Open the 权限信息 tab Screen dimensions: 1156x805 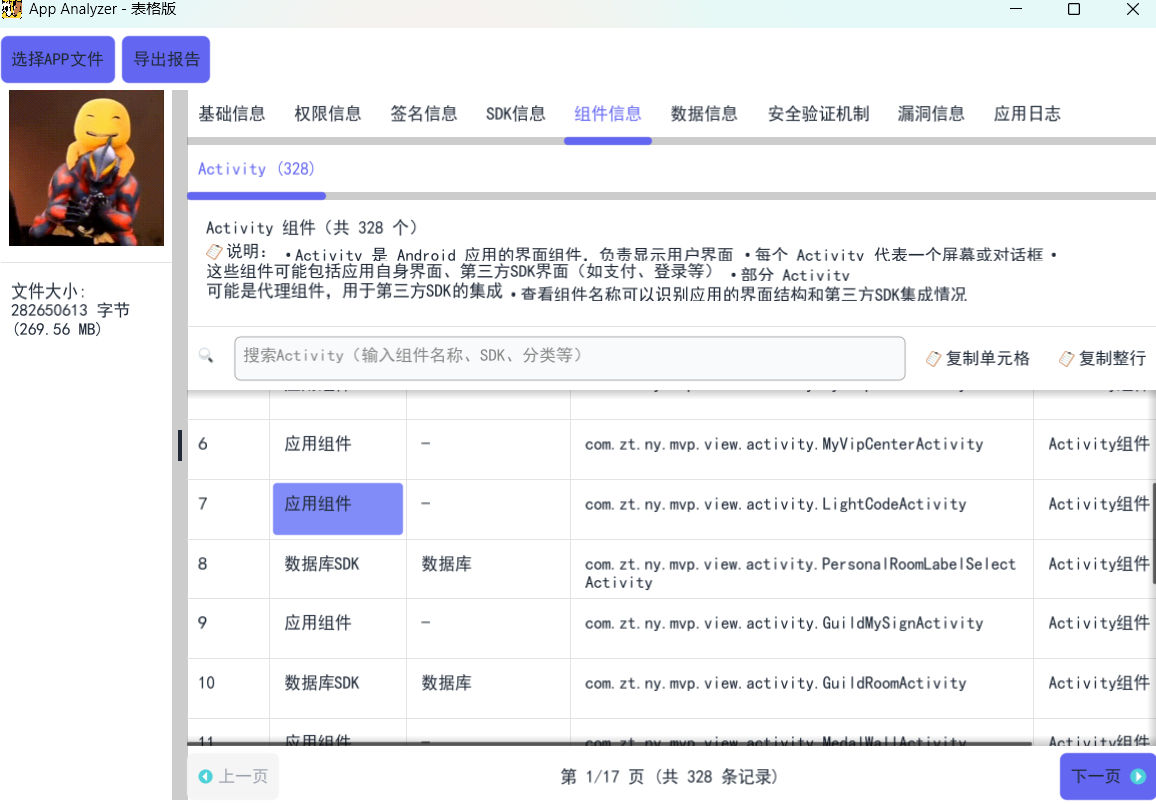328,113
